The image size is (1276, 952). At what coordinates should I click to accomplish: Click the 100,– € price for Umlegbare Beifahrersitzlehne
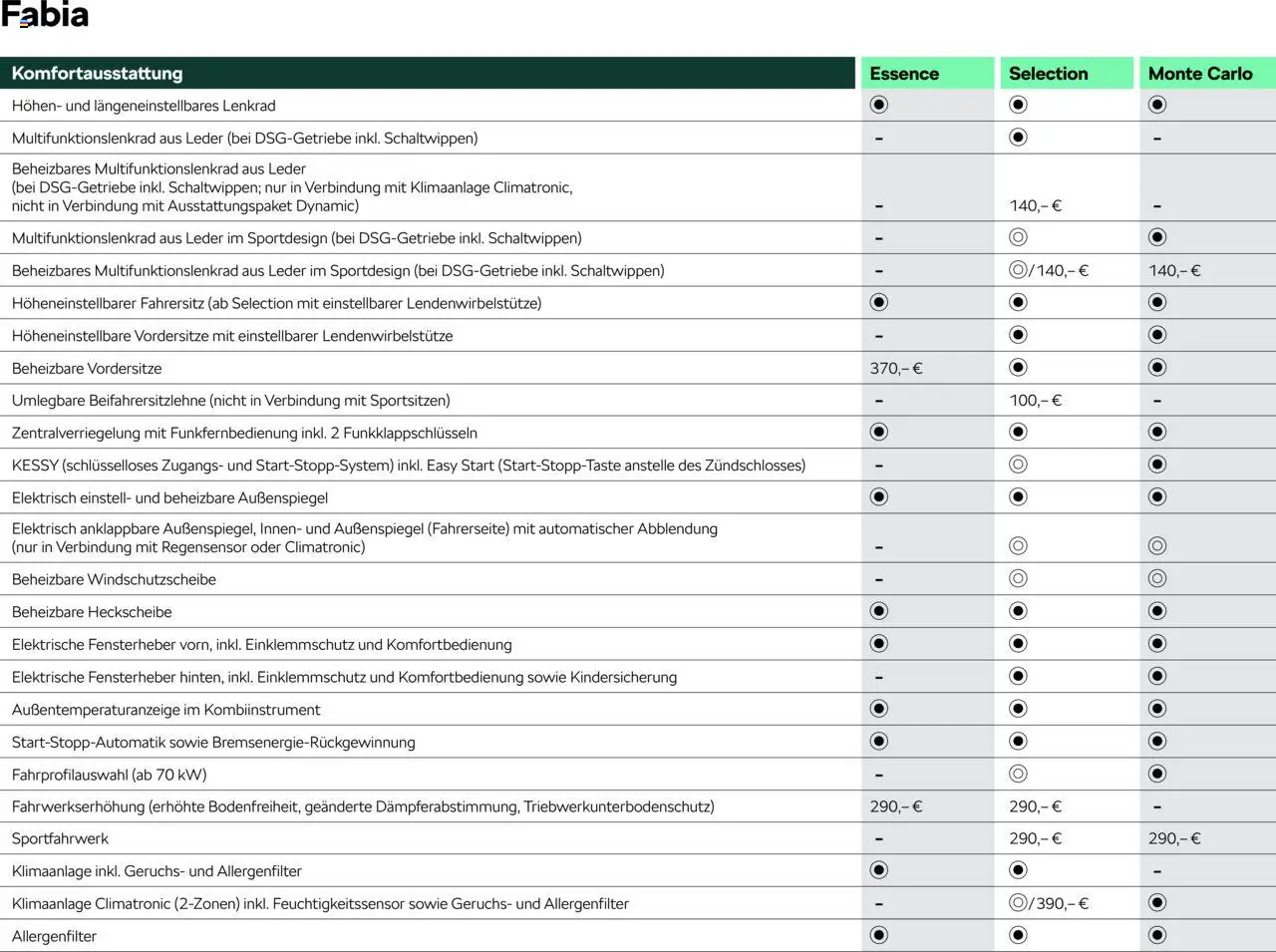tap(1035, 401)
